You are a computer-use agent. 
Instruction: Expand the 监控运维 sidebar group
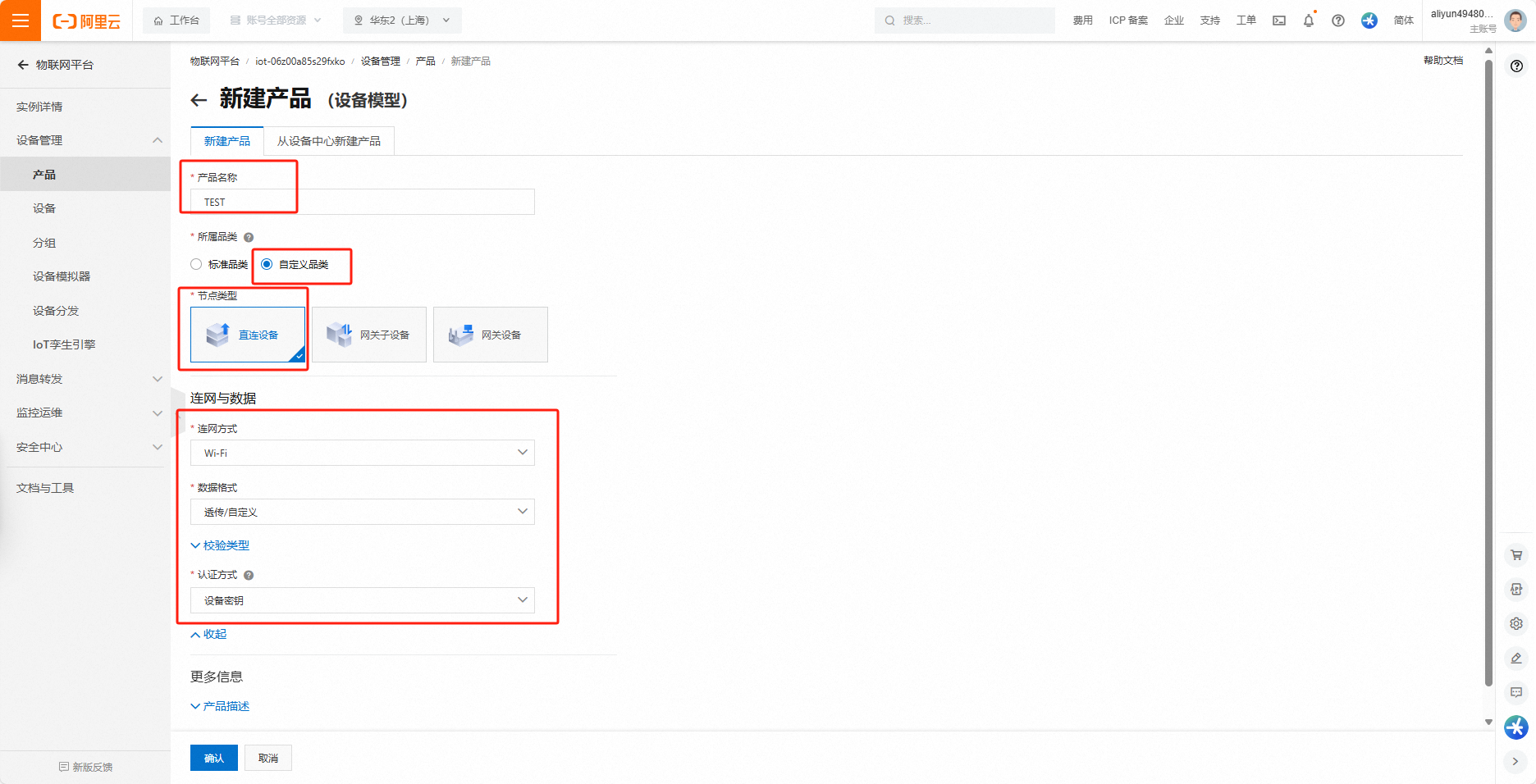(85, 413)
